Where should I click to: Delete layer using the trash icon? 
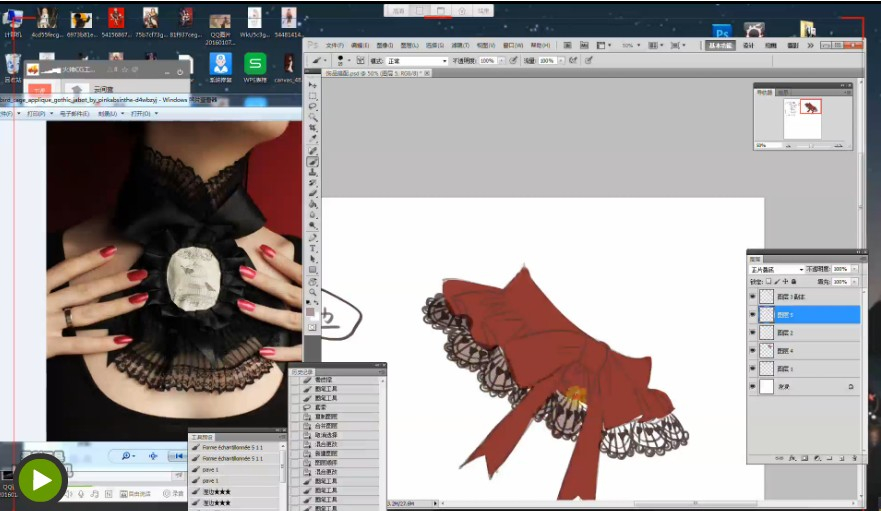854,459
